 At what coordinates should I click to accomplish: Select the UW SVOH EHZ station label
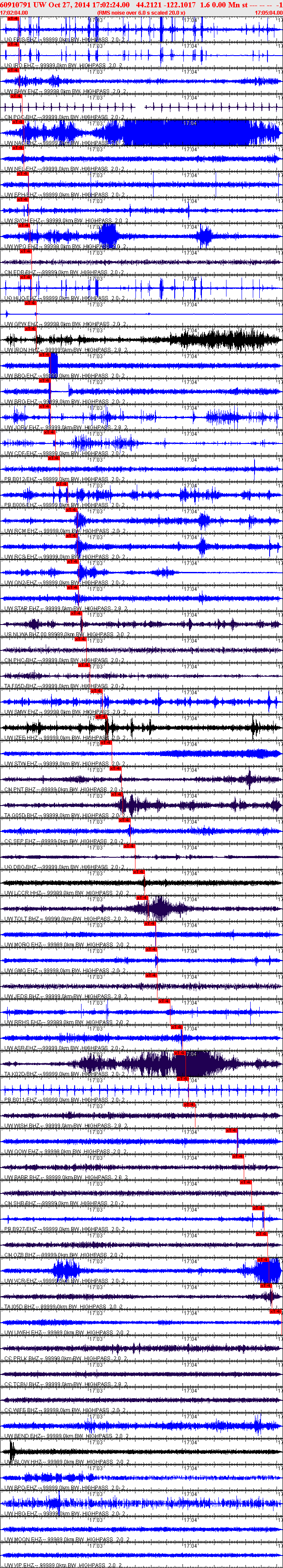pos(67,221)
